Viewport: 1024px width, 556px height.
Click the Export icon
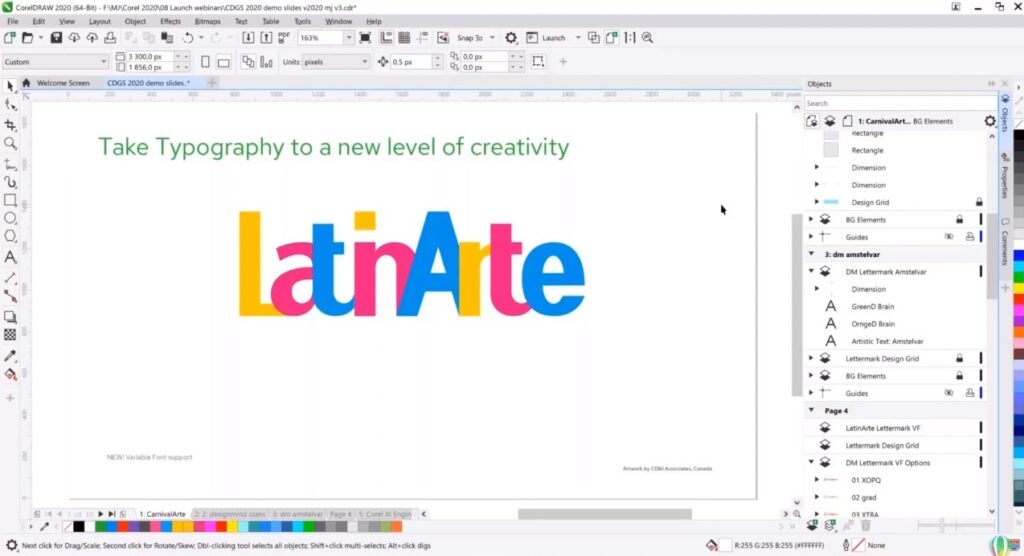tap(266, 38)
